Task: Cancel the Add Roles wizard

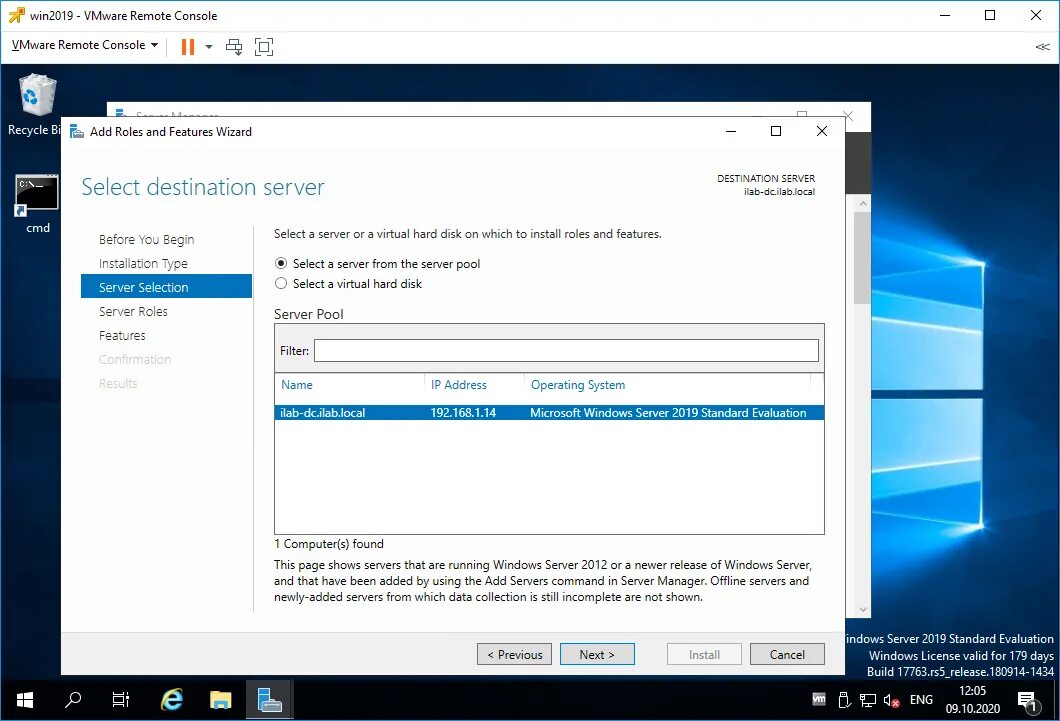Action: 787,654
